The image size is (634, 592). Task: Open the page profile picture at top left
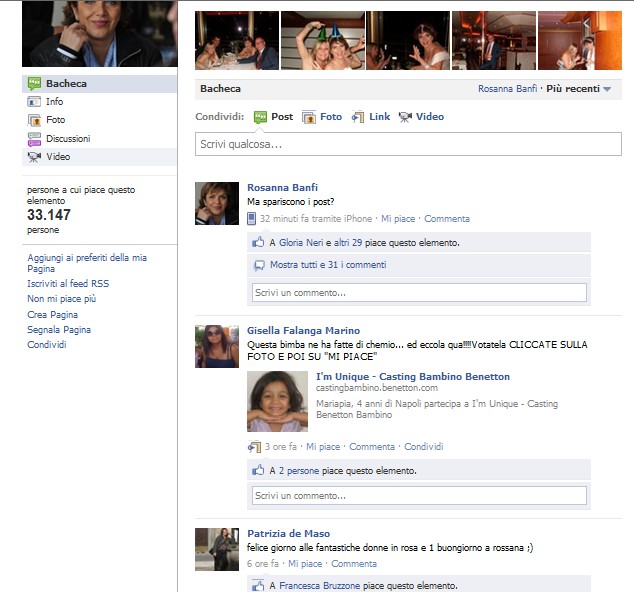click(x=99, y=33)
